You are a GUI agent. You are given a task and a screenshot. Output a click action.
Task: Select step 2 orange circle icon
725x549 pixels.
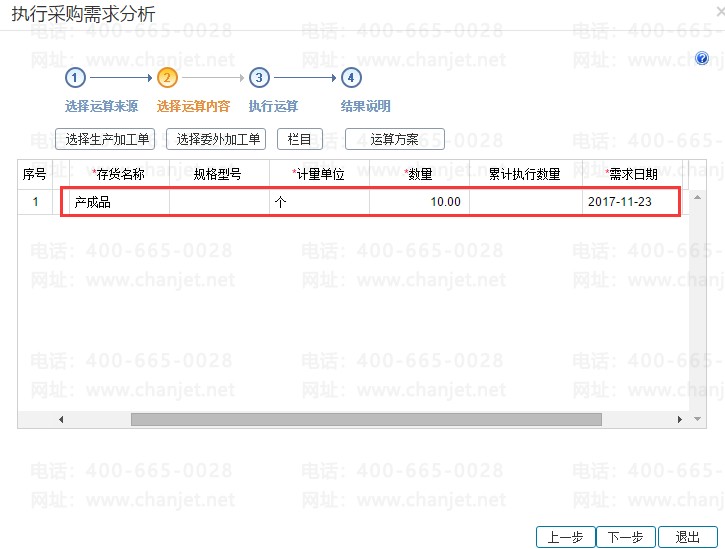click(x=167, y=78)
